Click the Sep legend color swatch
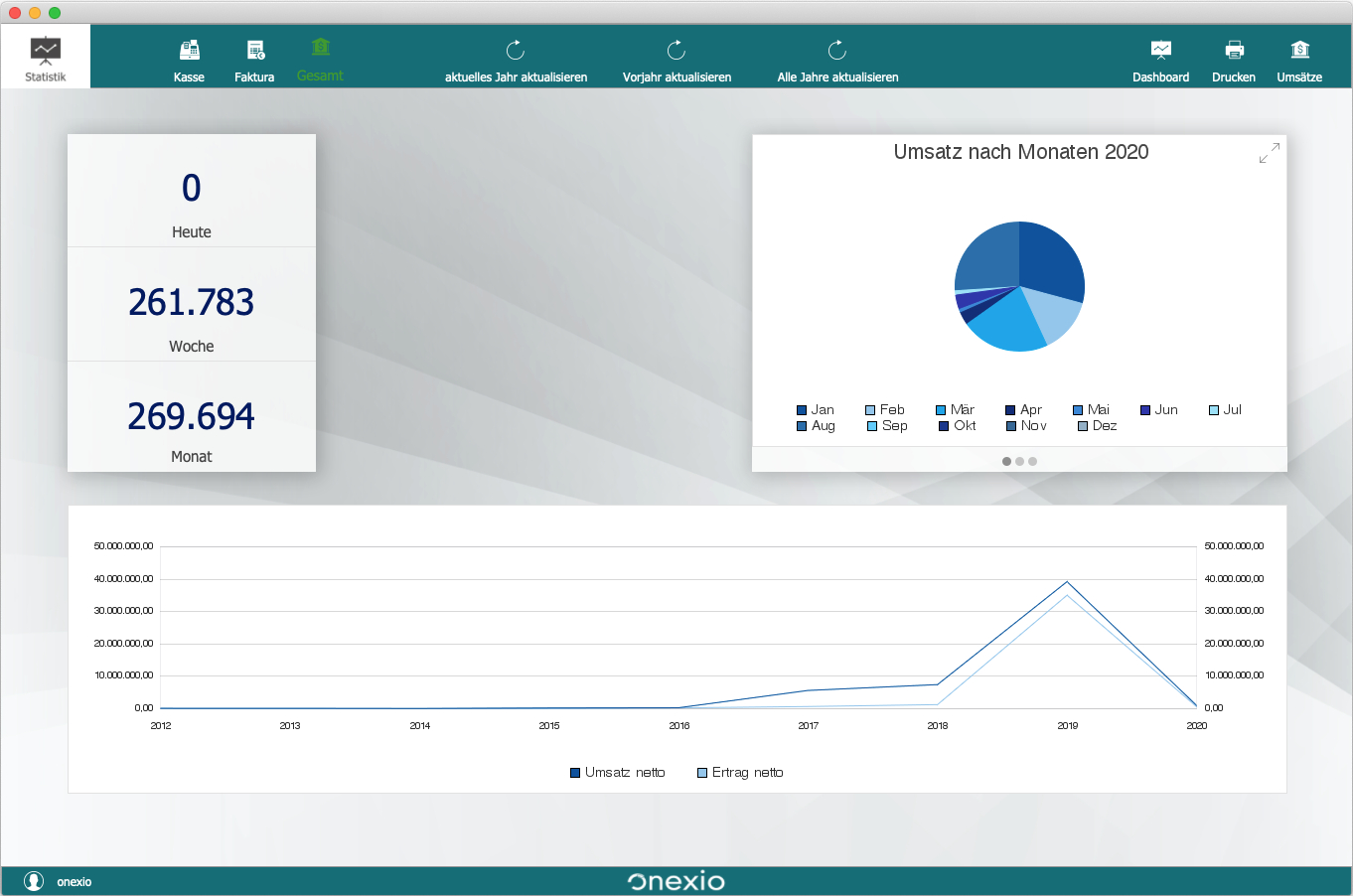Viewport: 1353px width, 896px height. point(872,426)
